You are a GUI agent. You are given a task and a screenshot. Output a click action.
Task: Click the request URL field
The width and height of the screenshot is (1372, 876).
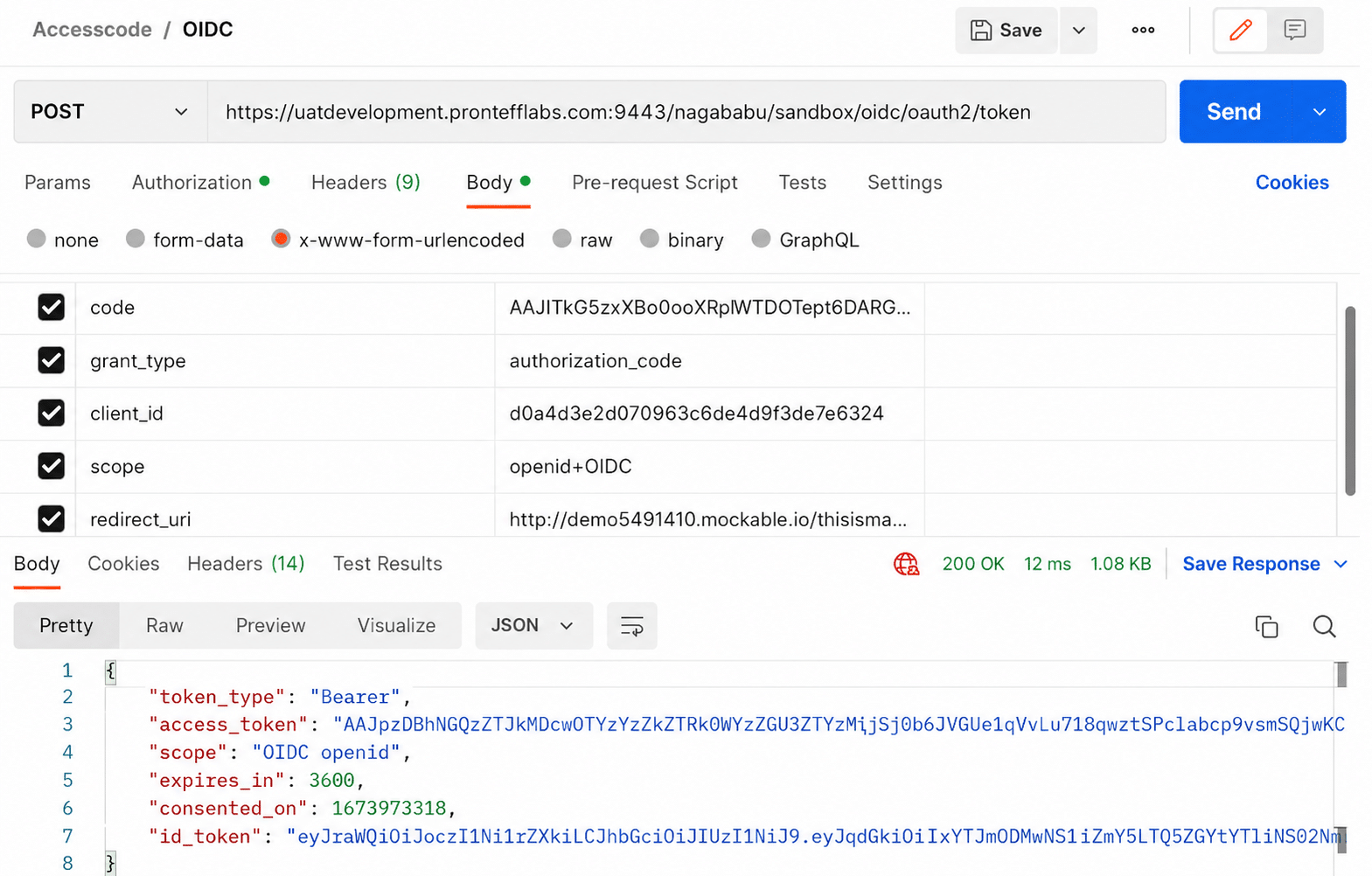(x=686, y=112)
